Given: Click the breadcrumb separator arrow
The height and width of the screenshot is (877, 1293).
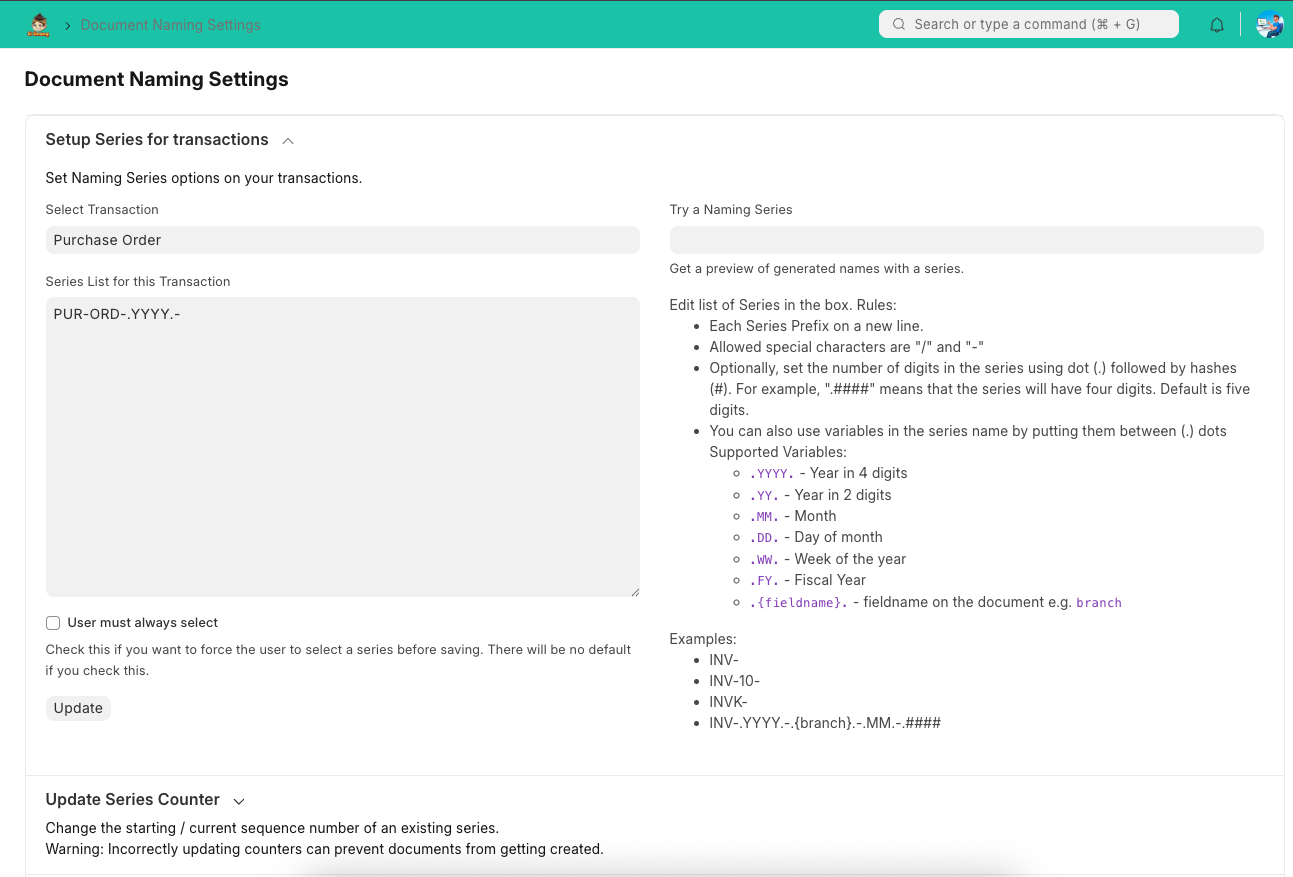Looking at the screenshot, I should point(68,25).
